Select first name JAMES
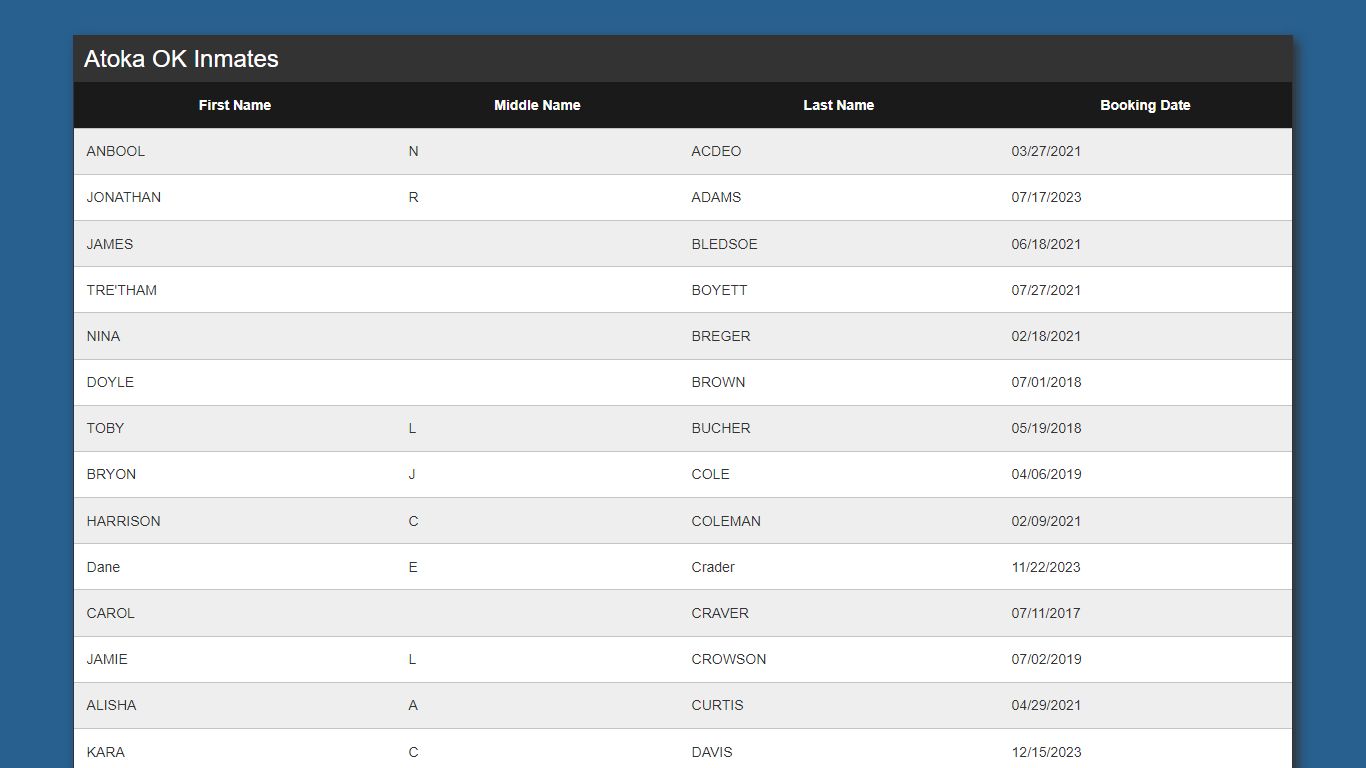1366x768 pixels. click(x=110, y=244)
